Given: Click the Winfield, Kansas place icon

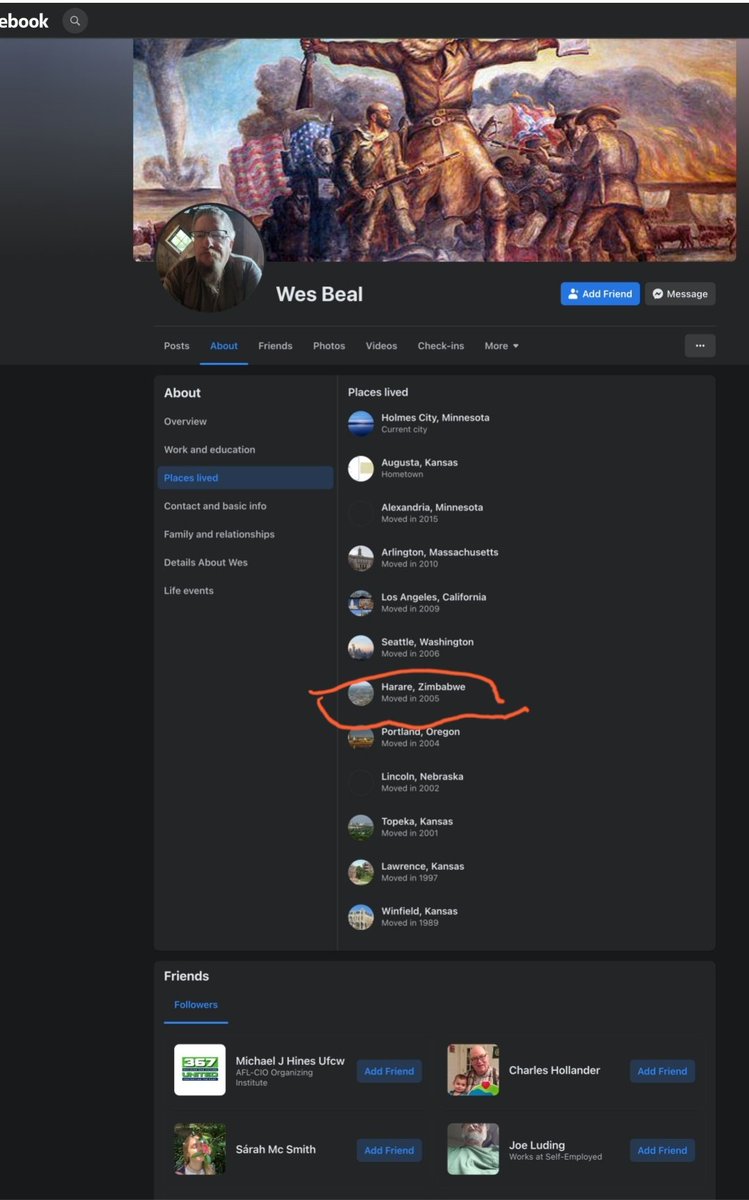Looking at the screenshot, I should coord(361,917).
